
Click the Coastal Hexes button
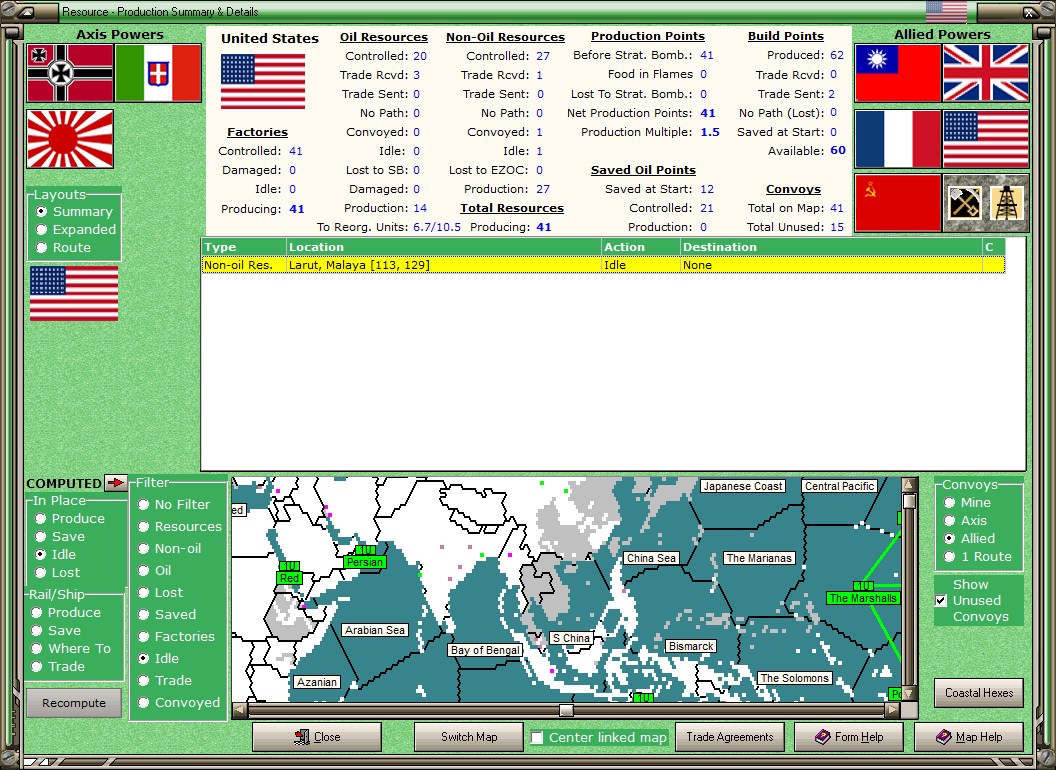979,693
